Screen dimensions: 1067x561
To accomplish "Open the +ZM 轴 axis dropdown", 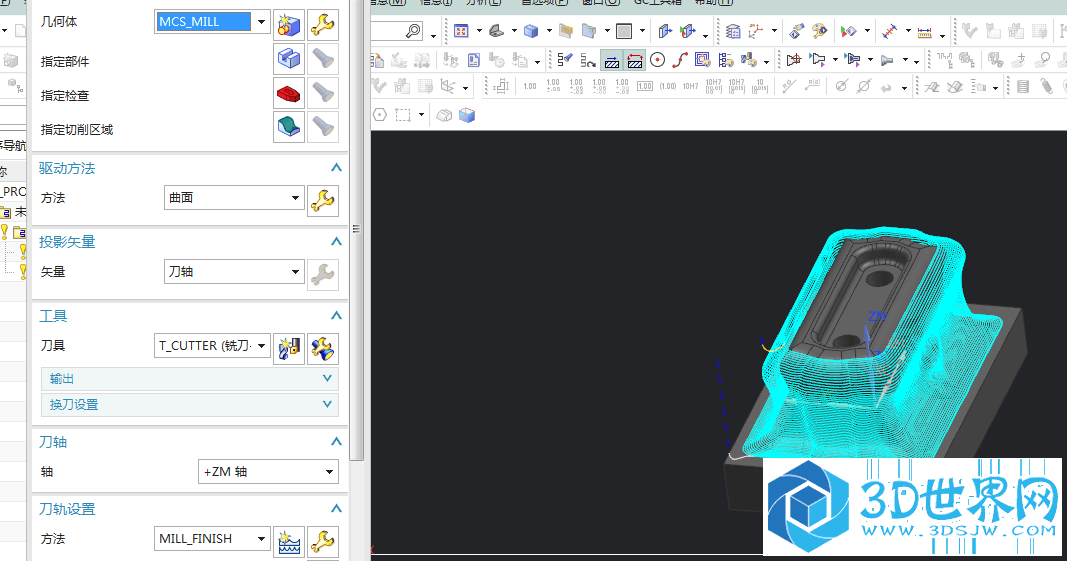I will pyautogui.click(x=329, y=471).
